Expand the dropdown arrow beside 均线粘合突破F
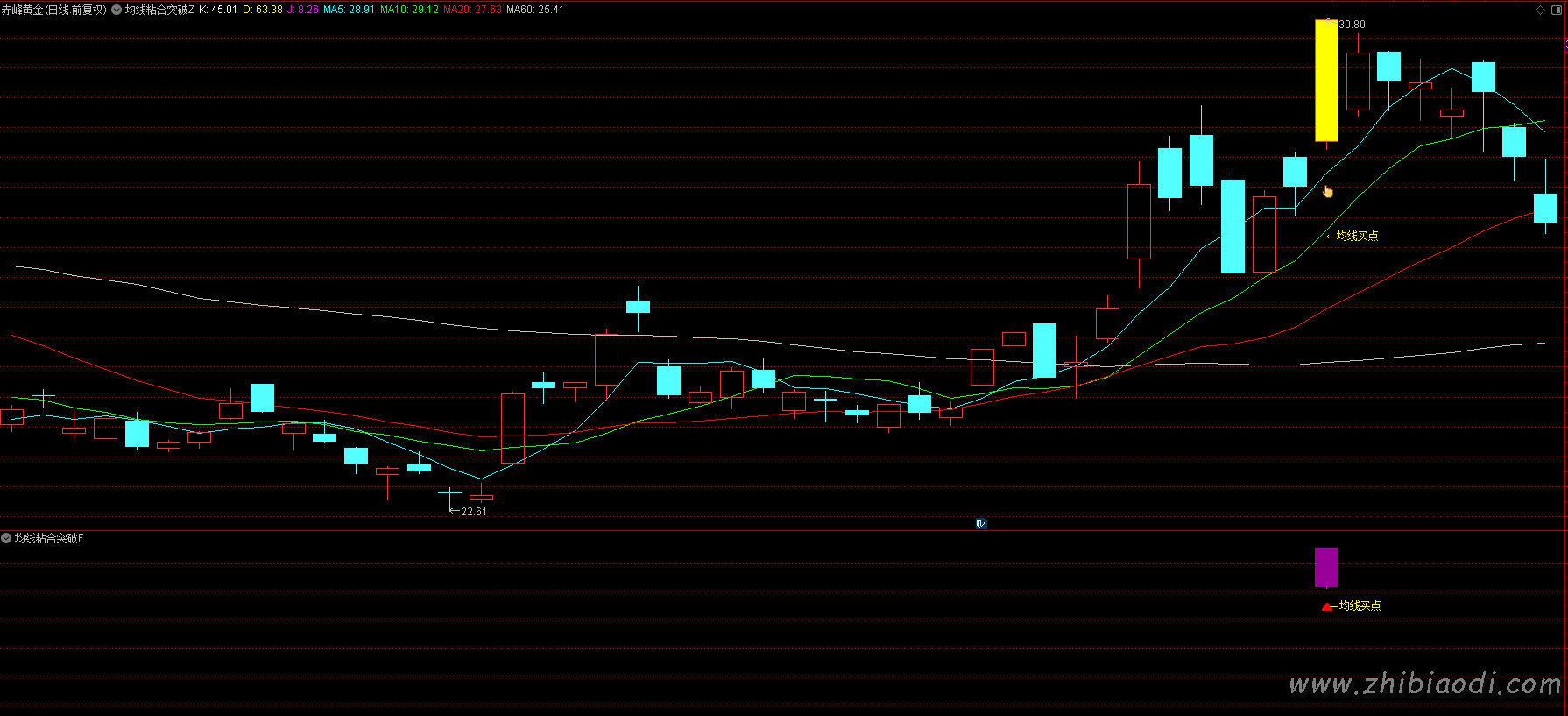The image size is (1568, 716). pyautogui.click(x=6, y=538)
